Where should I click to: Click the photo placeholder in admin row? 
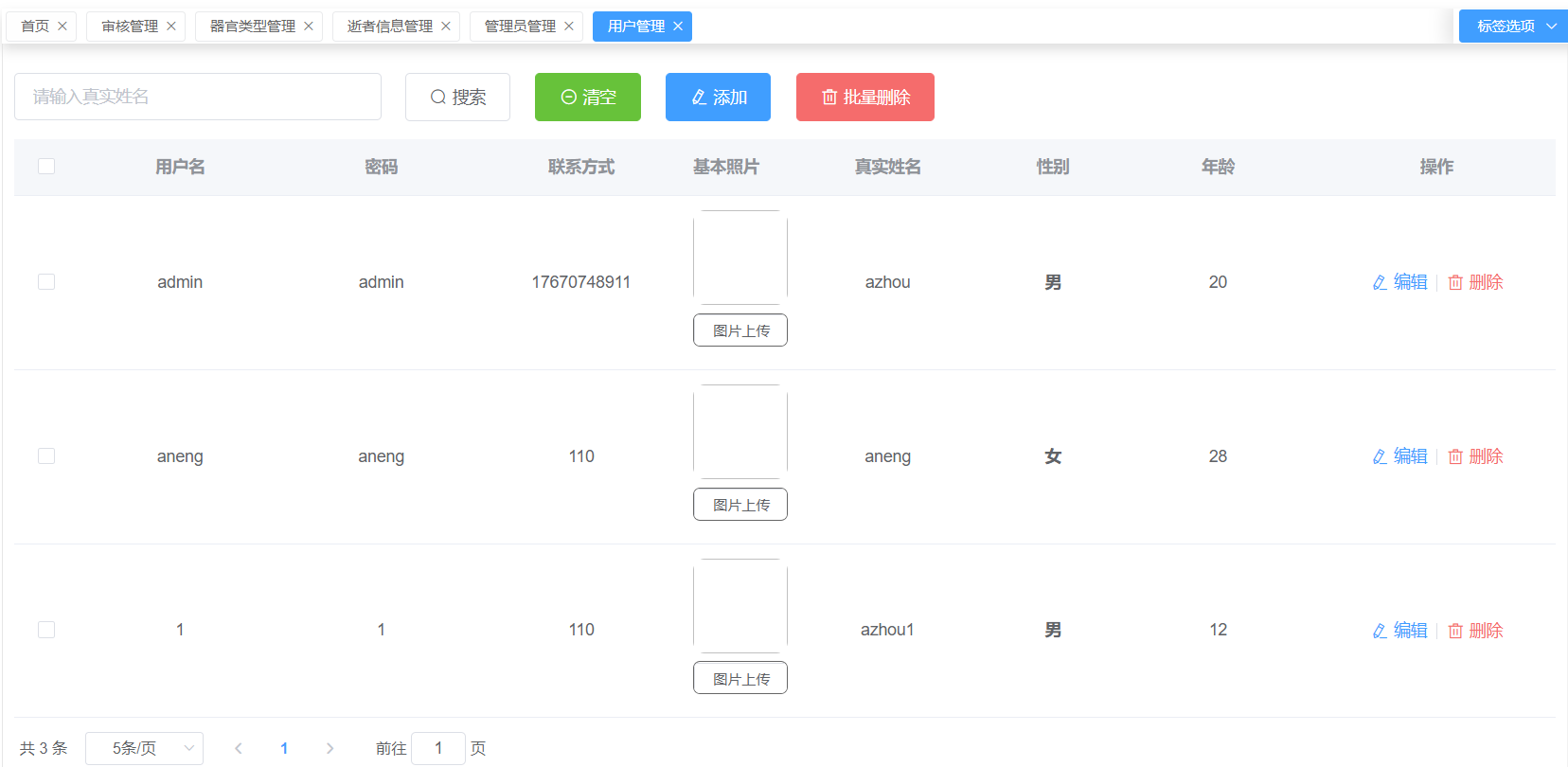coord(740,258)
